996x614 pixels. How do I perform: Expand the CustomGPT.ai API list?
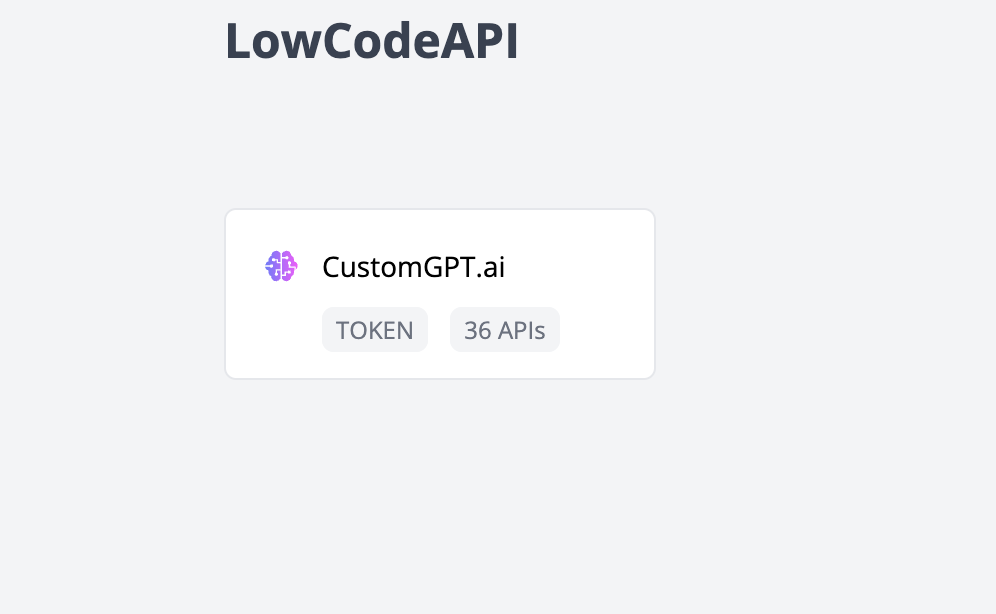click(x=505, y=329)
